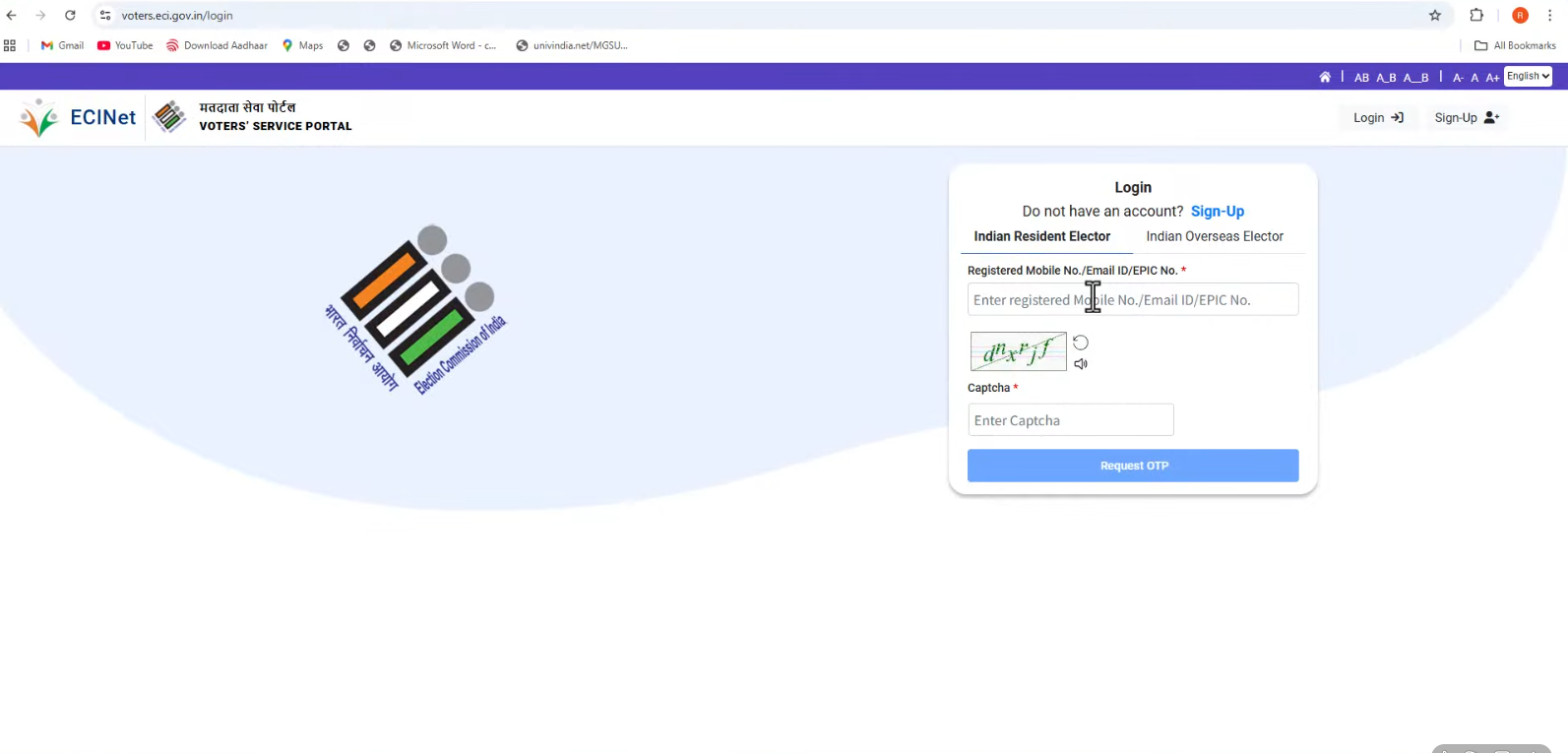This screenshot has width=1568, height=753.
Task: Select the Indian Resident Elector tab
Action: [1041, 236]
